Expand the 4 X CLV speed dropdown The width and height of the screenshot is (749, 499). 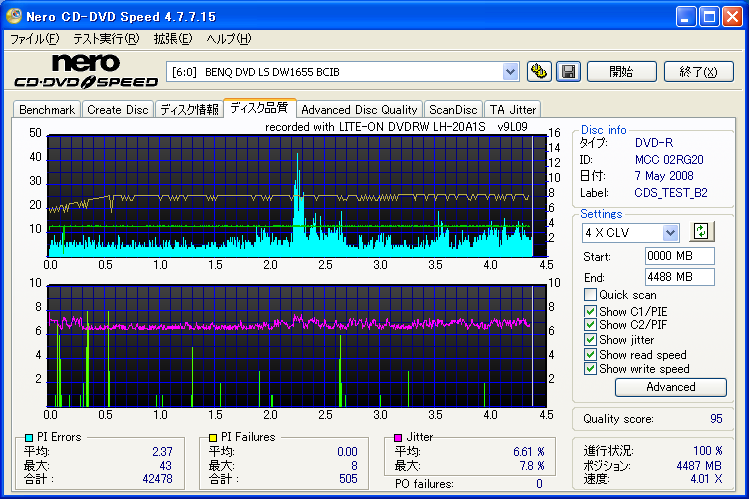point(670,233)
